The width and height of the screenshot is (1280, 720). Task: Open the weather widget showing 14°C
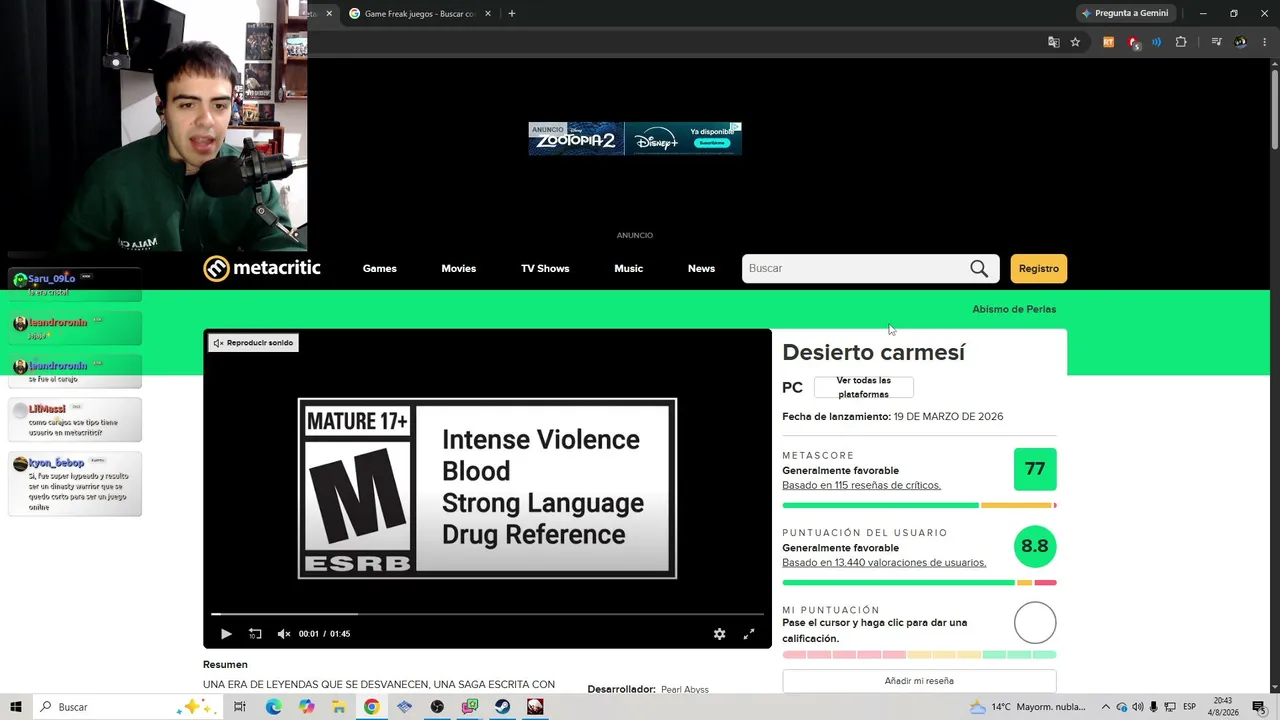1028,707
